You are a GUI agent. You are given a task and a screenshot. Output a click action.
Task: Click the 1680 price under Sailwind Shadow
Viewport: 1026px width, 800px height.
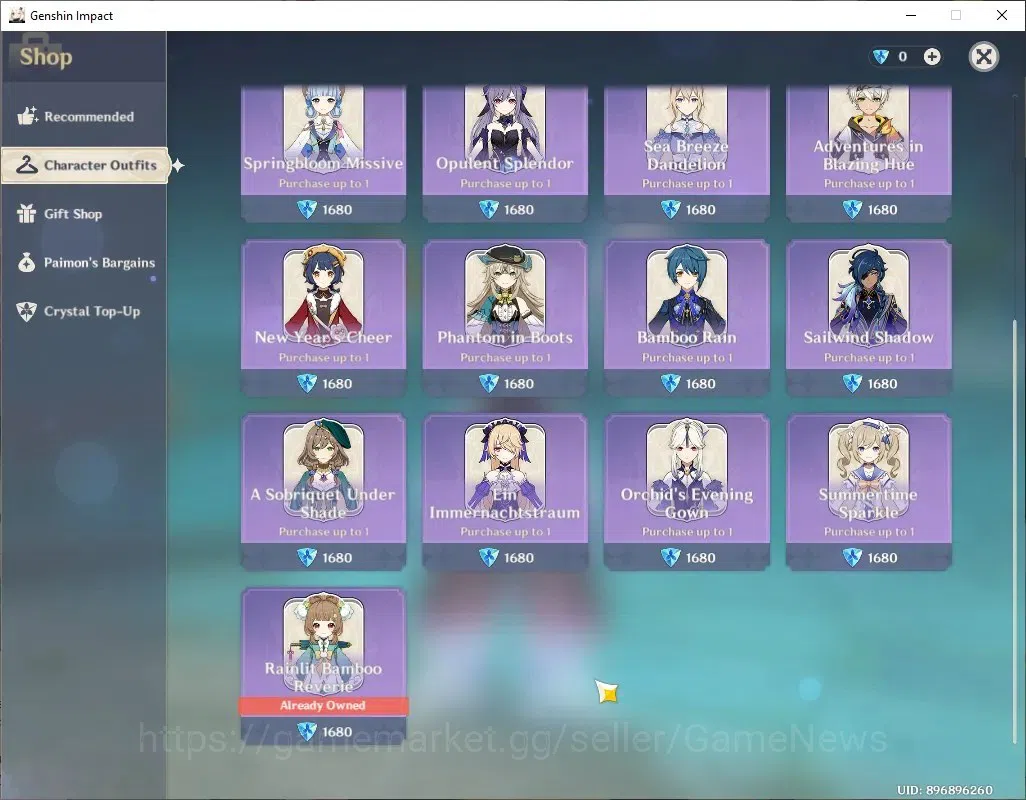(882, 384)
